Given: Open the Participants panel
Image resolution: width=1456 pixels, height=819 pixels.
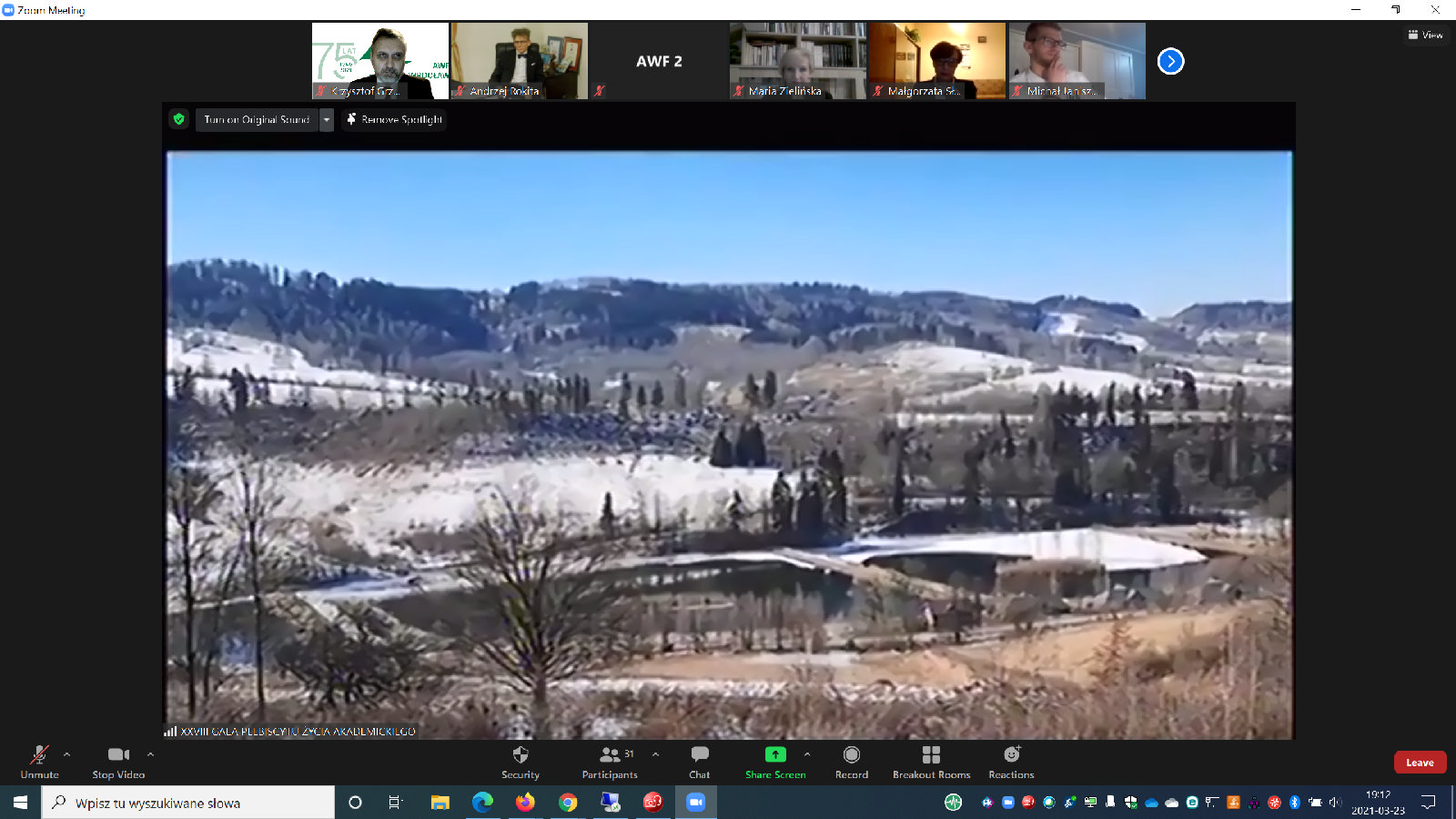Looking at the screenshot, I should pos(610,763).
